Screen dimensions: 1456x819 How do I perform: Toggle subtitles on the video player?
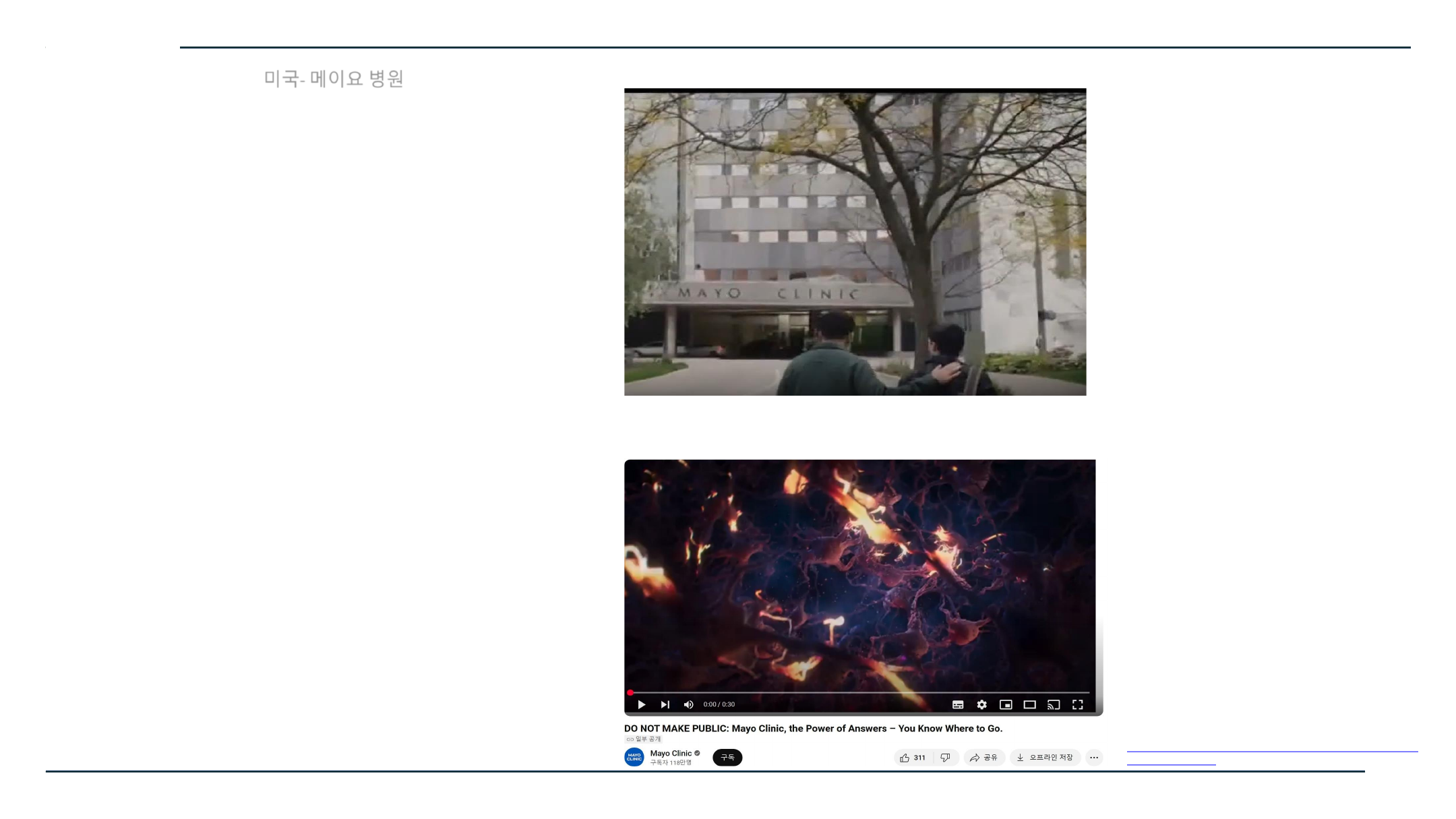(x=958, y=704)
